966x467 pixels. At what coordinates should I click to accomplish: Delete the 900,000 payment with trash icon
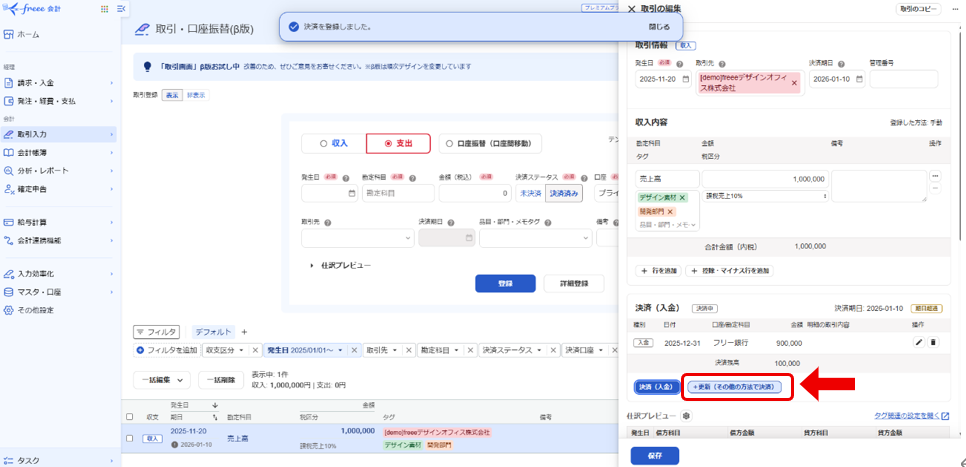[933, 342]
